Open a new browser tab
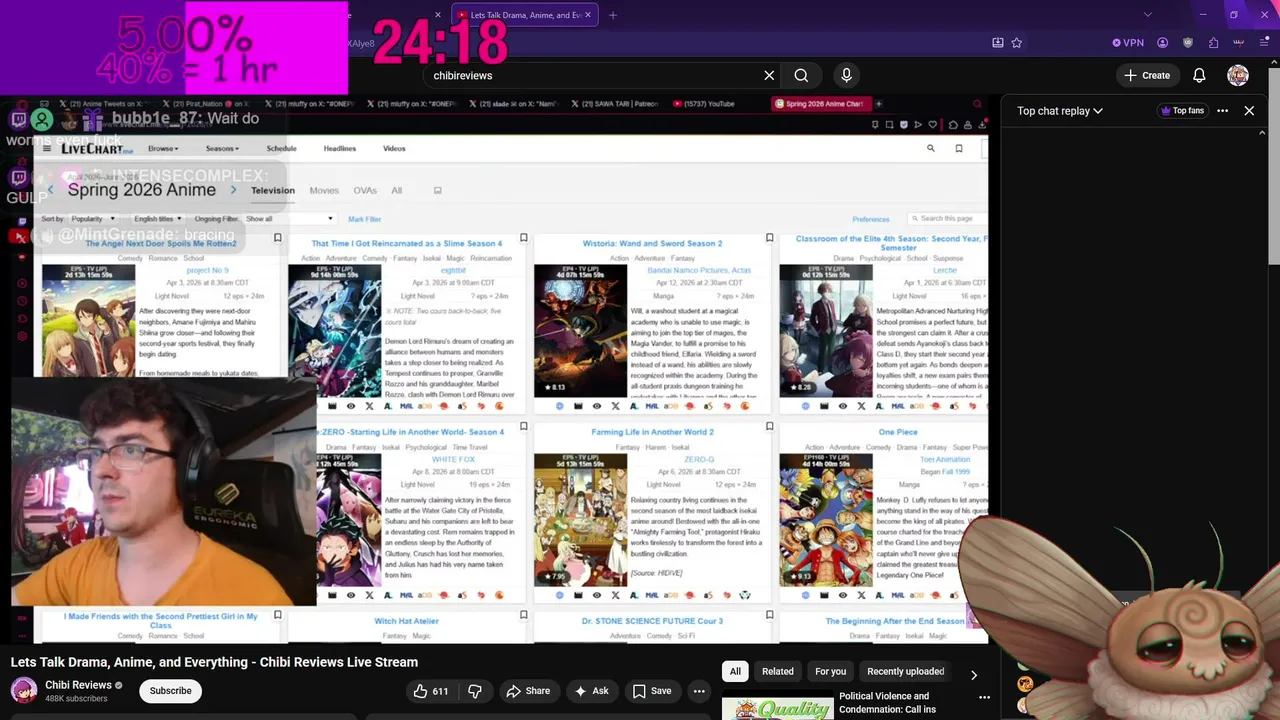 pyautogui.click(x=613, y=15)
